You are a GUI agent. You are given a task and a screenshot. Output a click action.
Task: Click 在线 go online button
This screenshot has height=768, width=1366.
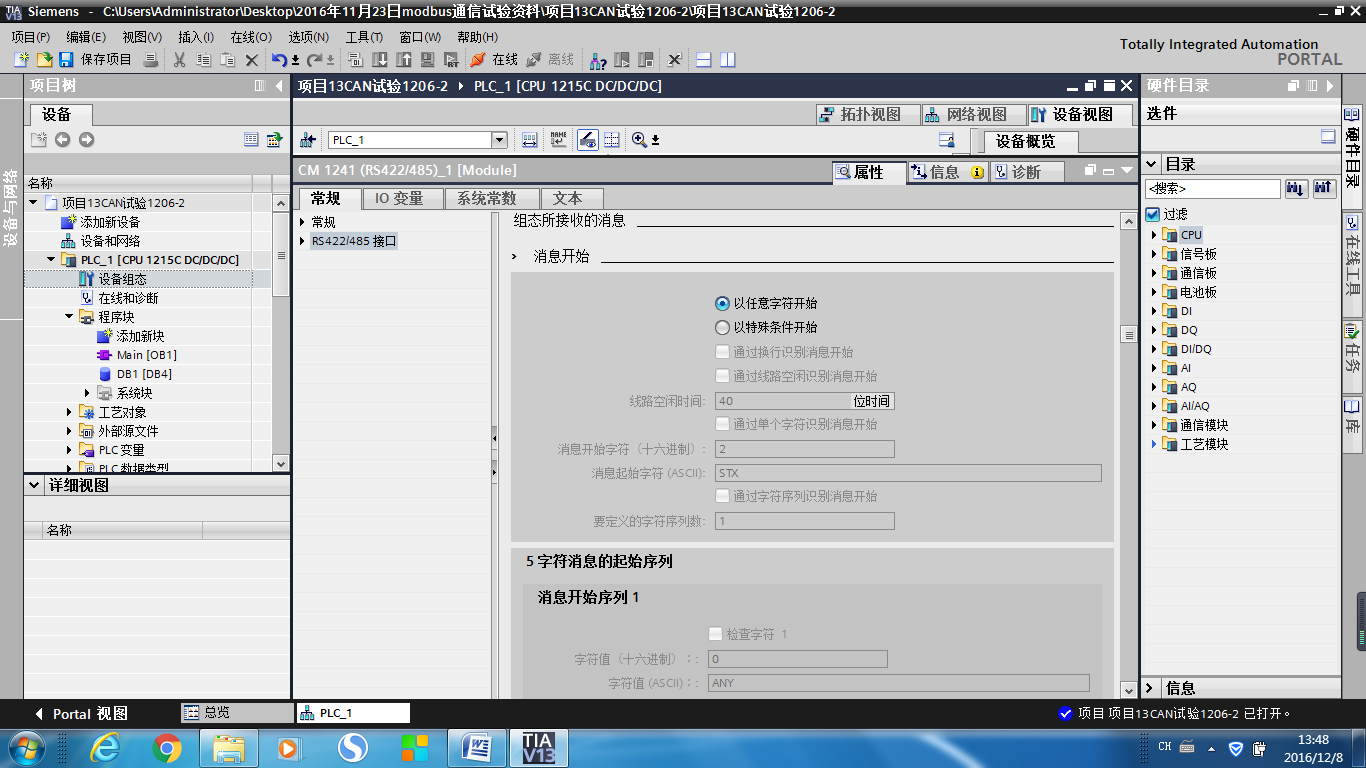[x=495, y=60]
